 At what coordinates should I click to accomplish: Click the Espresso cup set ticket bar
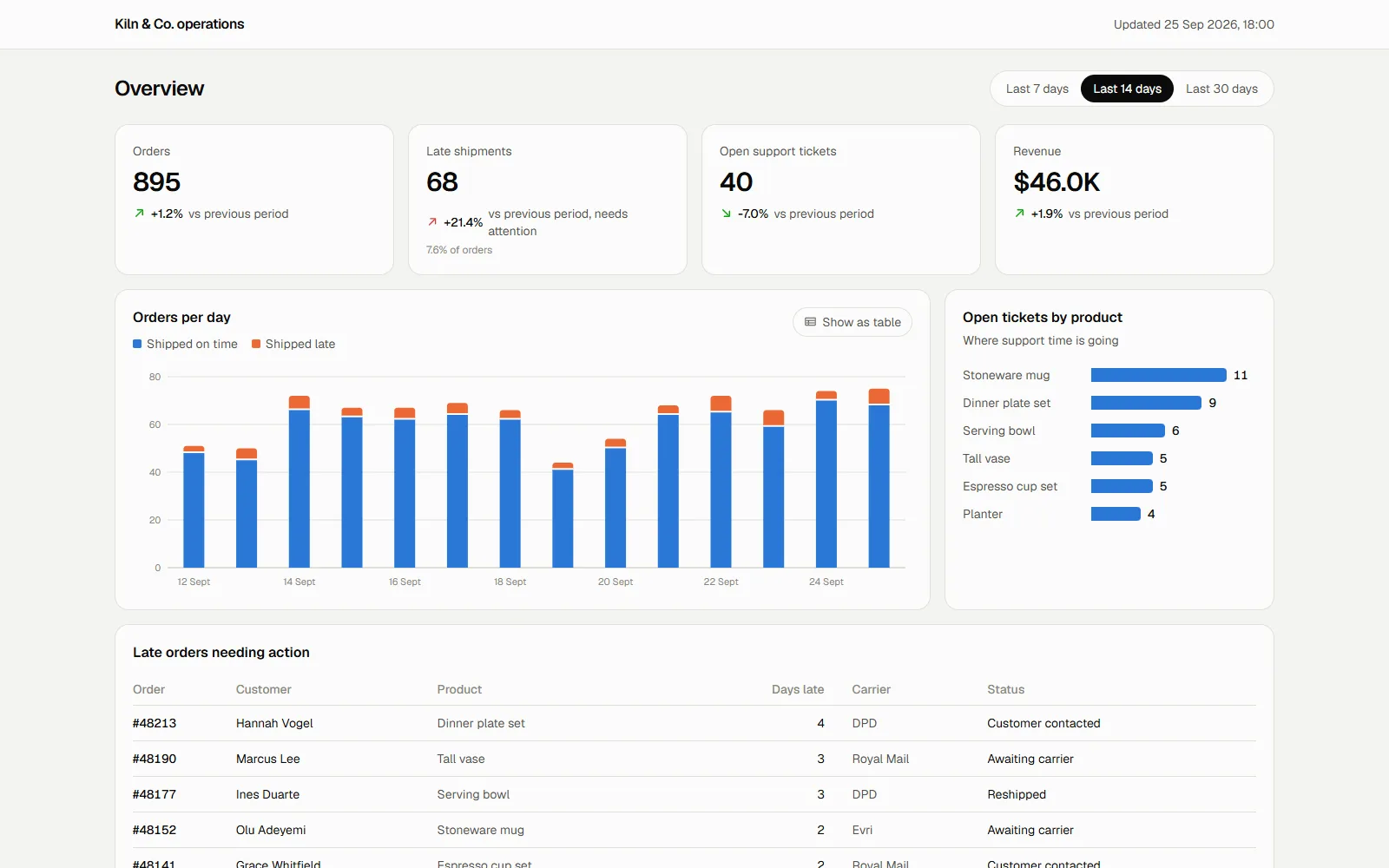click(x=1122, y=486)
